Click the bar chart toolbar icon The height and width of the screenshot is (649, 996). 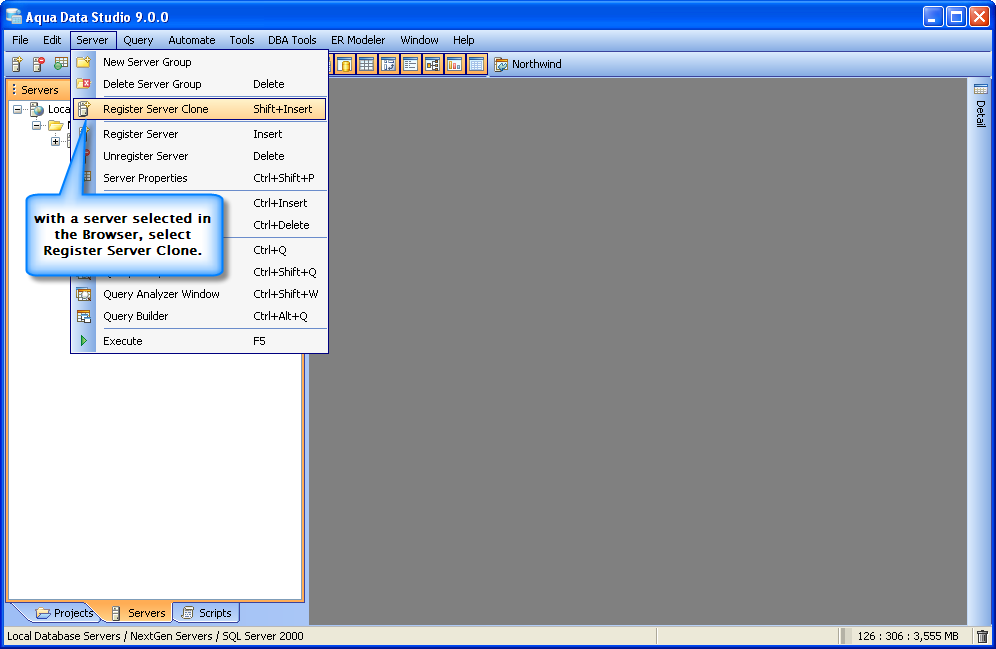point(454,64)
